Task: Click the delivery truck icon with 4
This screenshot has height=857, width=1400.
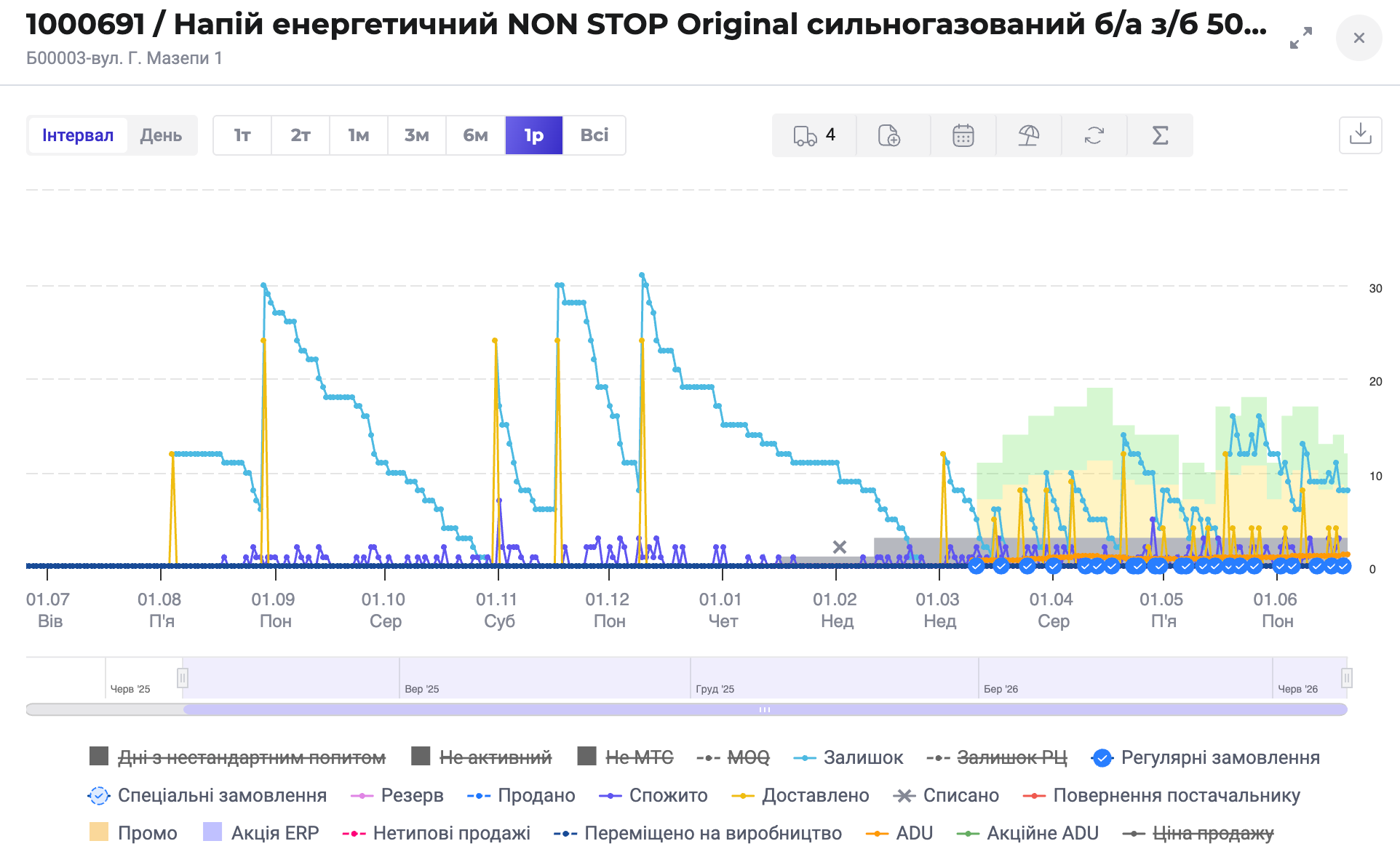Action: click(x=814, y=135)
